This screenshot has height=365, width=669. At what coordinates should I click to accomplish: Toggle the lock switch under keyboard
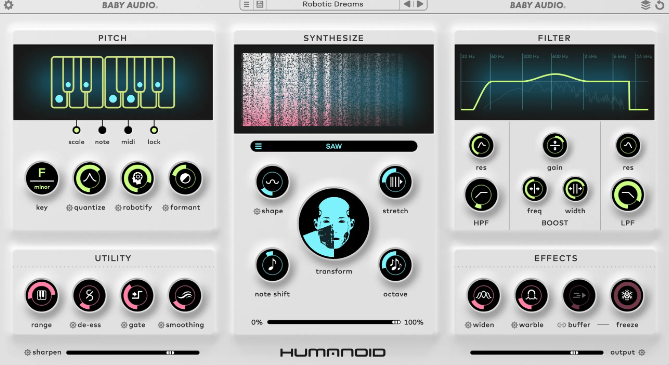154,130
